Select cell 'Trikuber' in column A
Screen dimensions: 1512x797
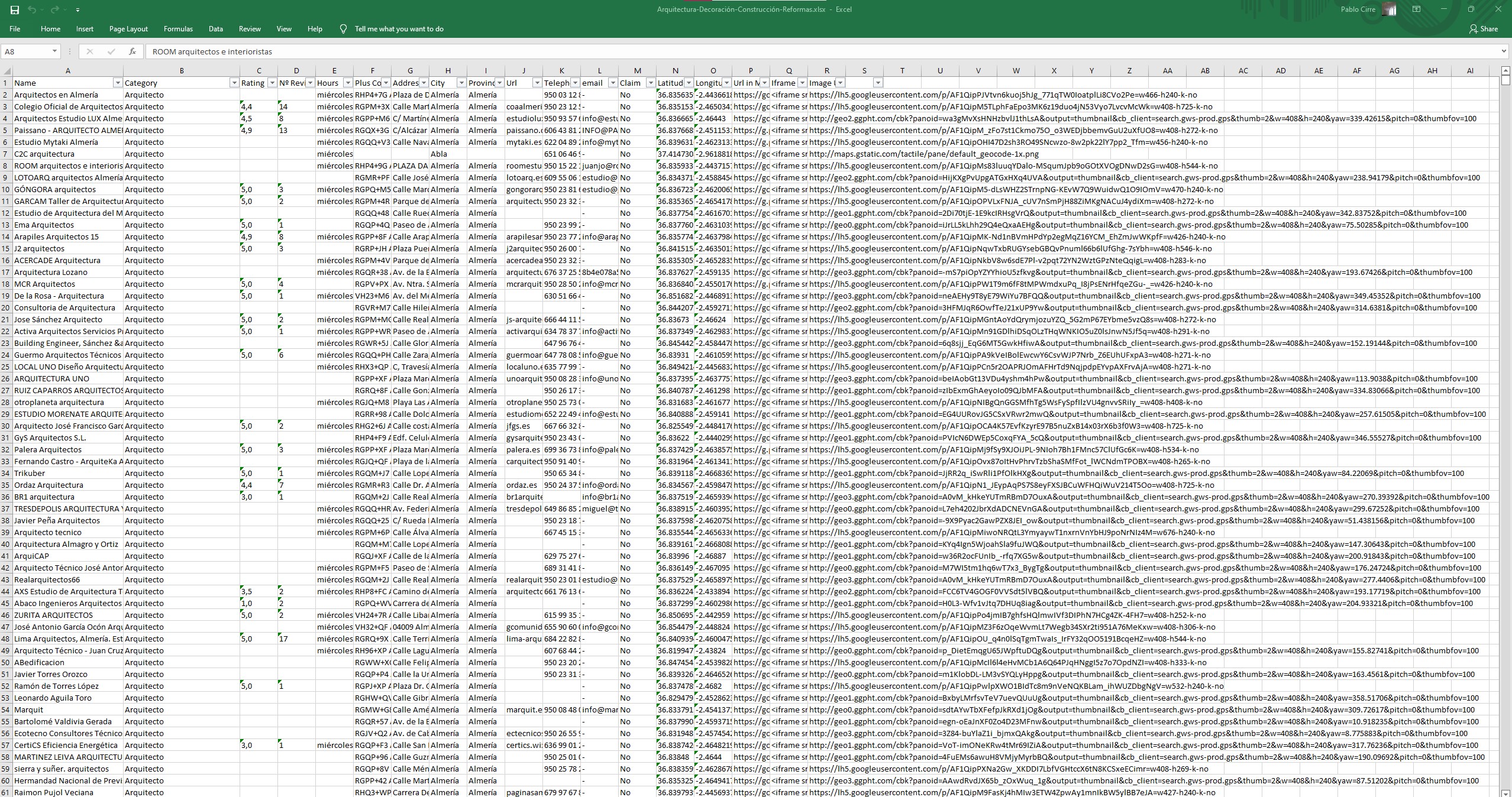[x=68, y=473]
